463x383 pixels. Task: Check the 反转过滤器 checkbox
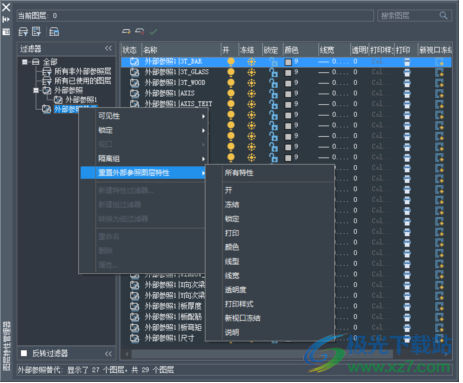[x=24, y=353]
